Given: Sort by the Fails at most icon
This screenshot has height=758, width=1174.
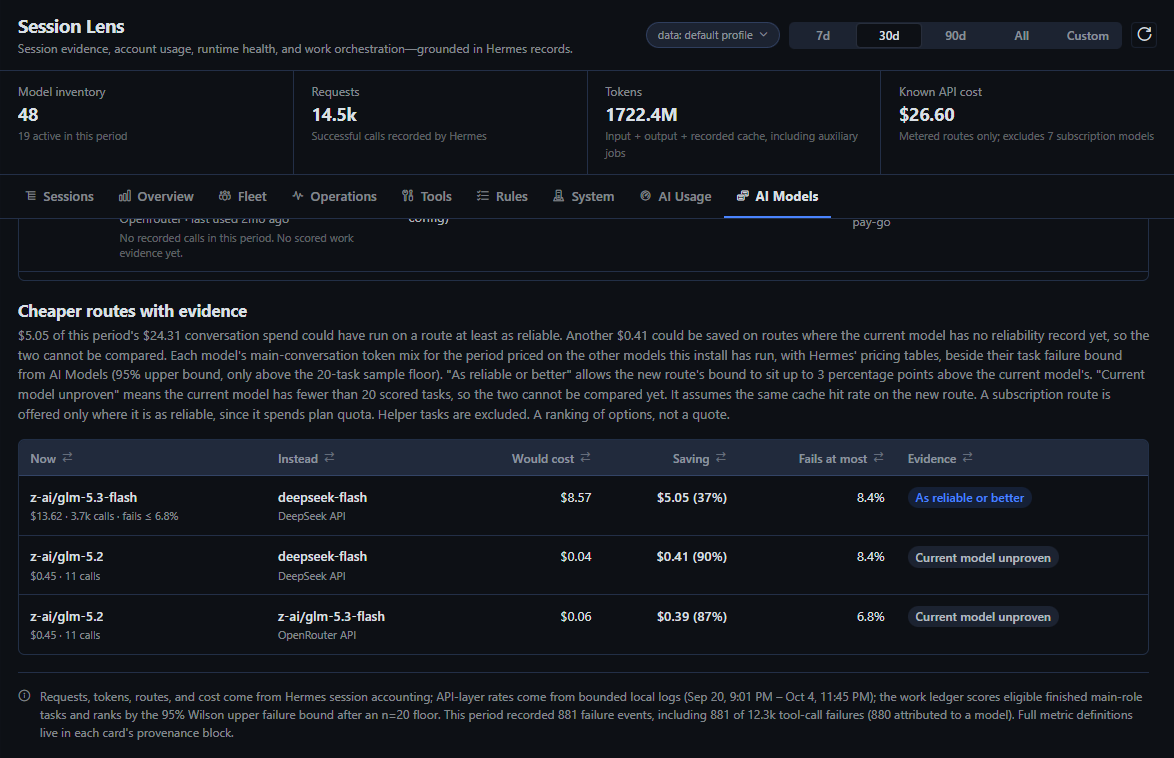Looking at the screenshot, I should (x=879, y=458).
